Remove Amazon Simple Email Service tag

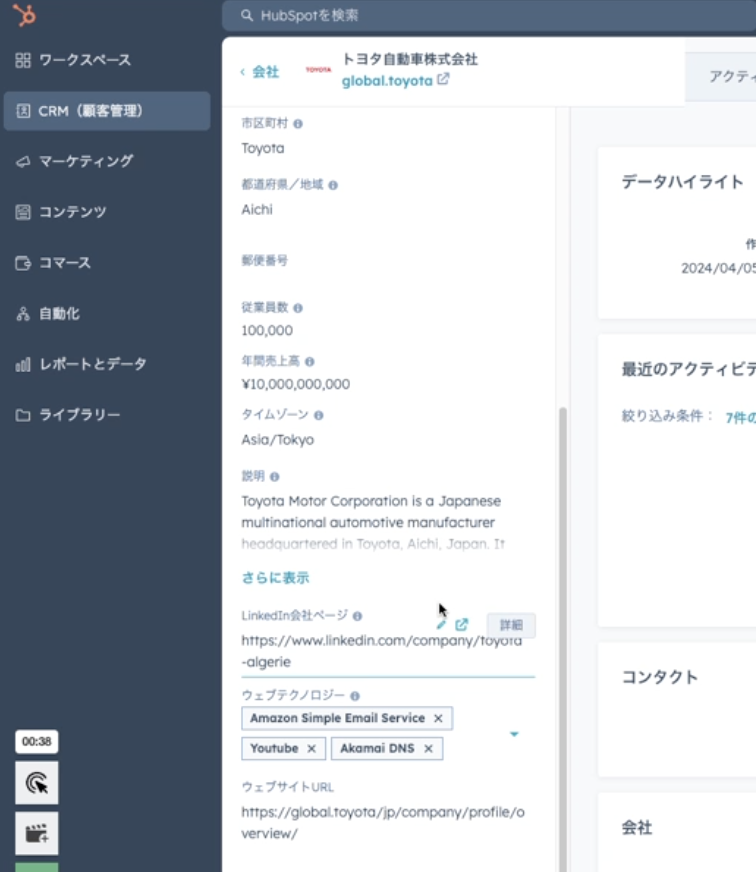(x=438, y=719)
